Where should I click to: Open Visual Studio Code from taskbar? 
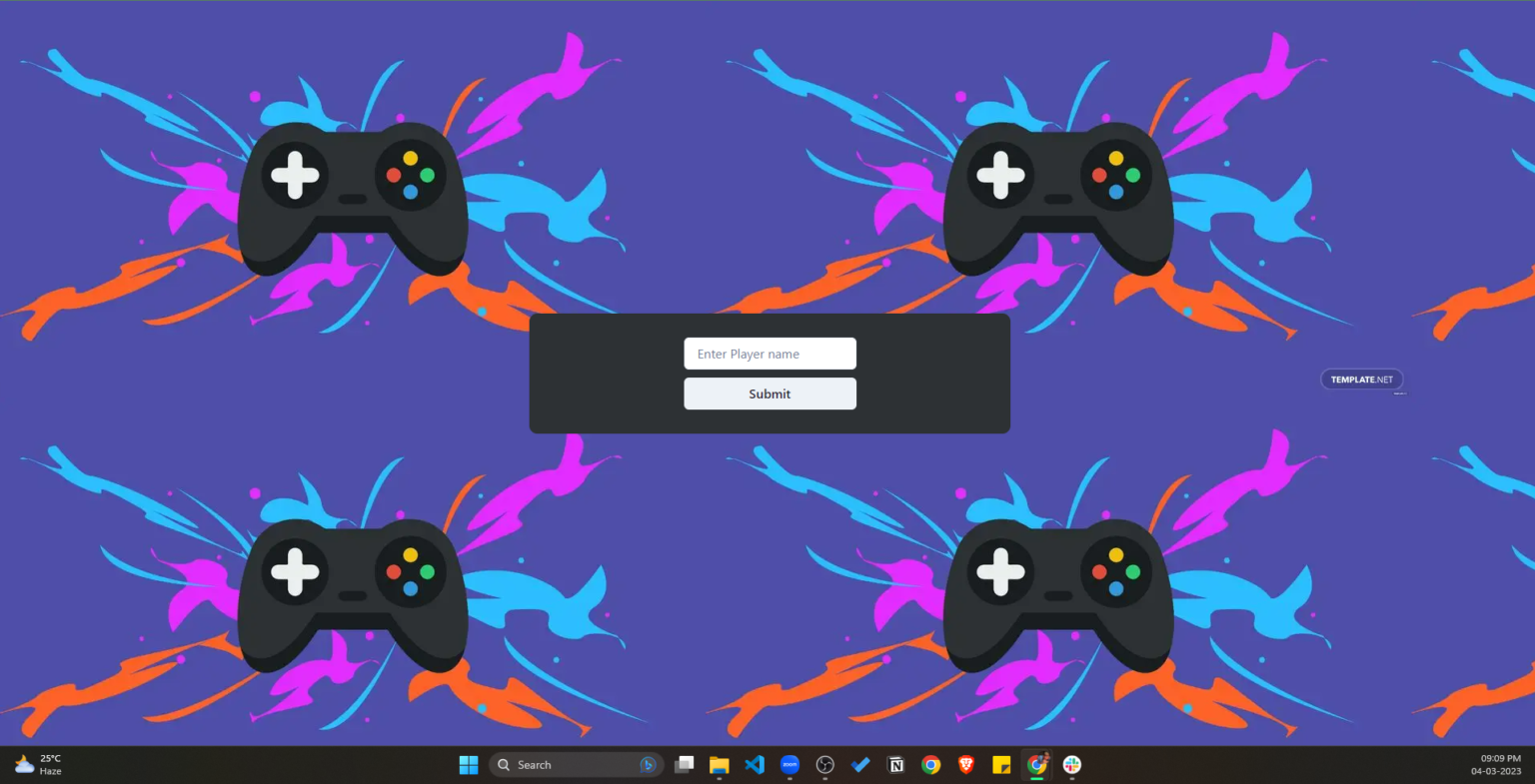(x=755, y=764)
